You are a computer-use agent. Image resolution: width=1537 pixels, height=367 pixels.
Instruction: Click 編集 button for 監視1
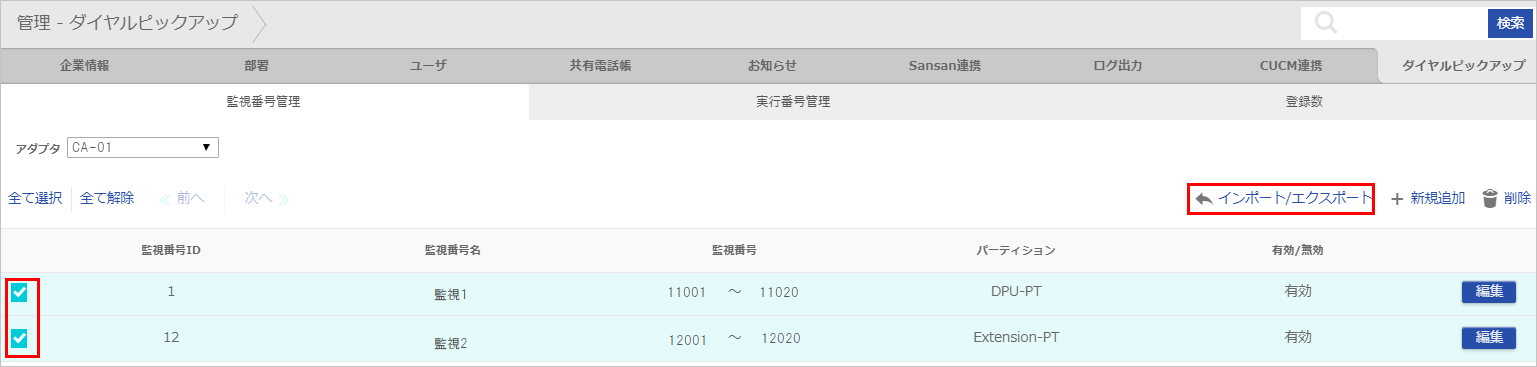[x=1489, y=292]
